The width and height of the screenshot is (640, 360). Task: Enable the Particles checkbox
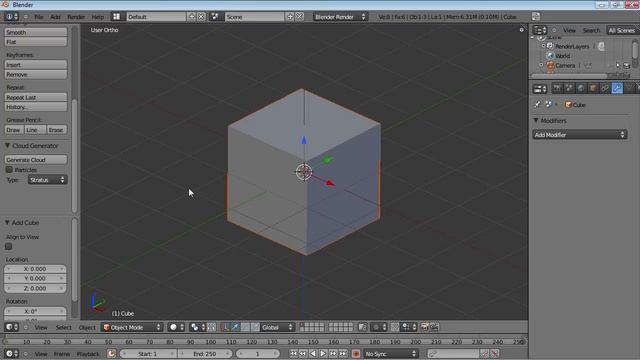(9, 169)
